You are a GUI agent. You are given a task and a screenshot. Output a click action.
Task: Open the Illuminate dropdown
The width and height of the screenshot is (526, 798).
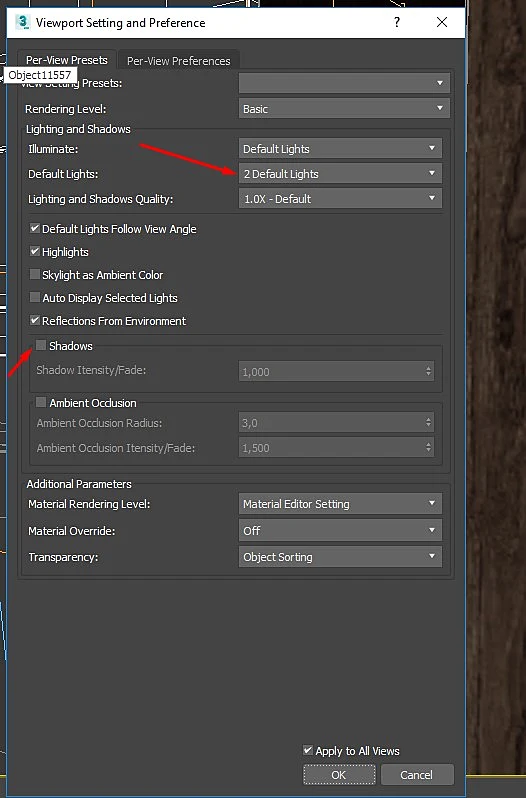(x=340, y=149)
